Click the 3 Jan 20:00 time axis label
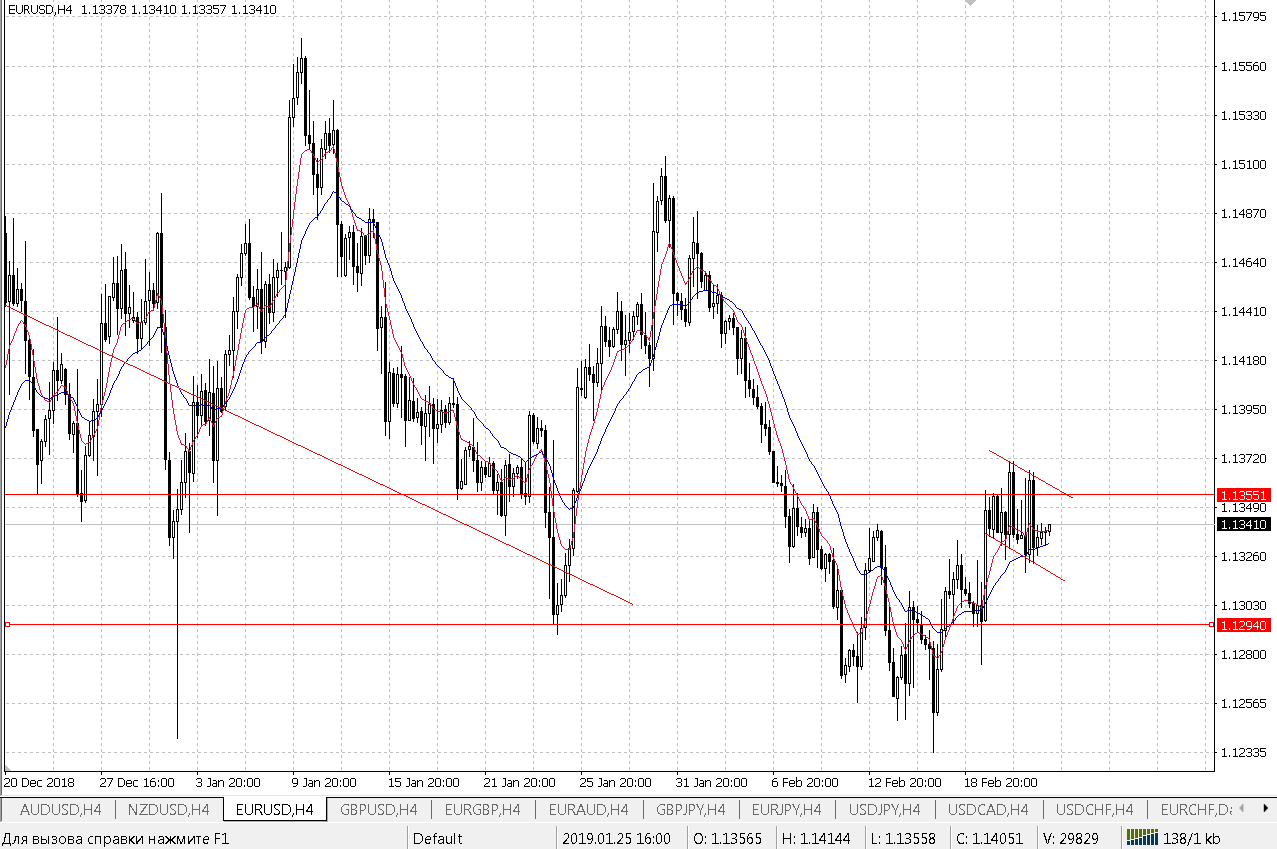The image size is (1277, 849). click(229, 782)
